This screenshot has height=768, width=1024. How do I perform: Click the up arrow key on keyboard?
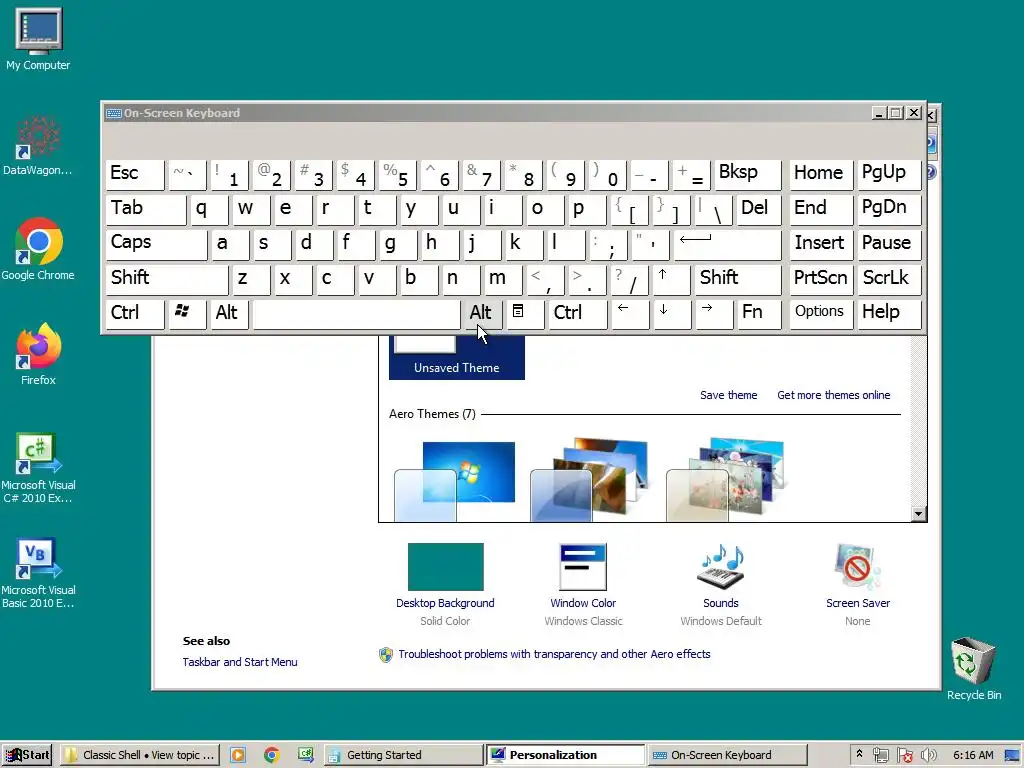click(671, 279)
